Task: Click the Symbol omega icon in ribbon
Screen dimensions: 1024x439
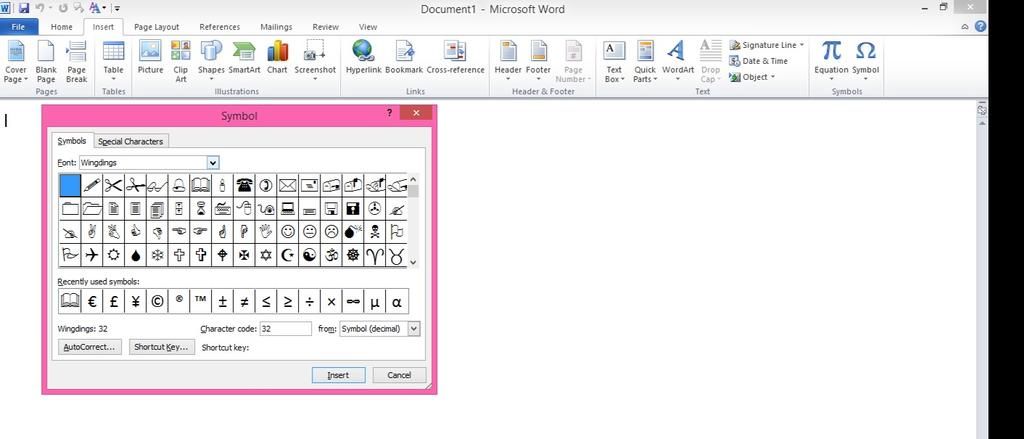Action: coord(865,50)
